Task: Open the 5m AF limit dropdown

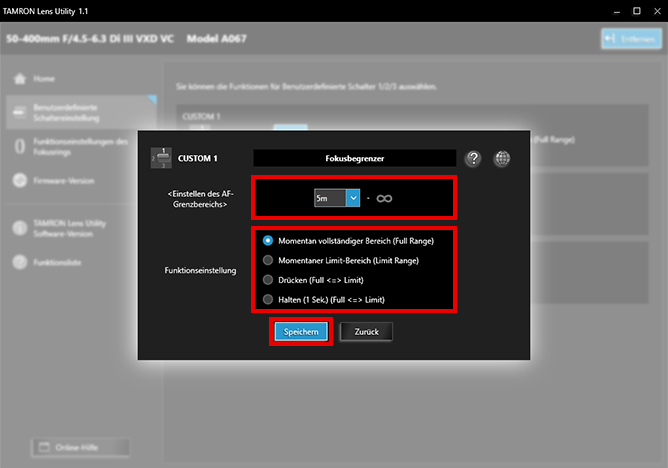Action: tap(337, 198)
